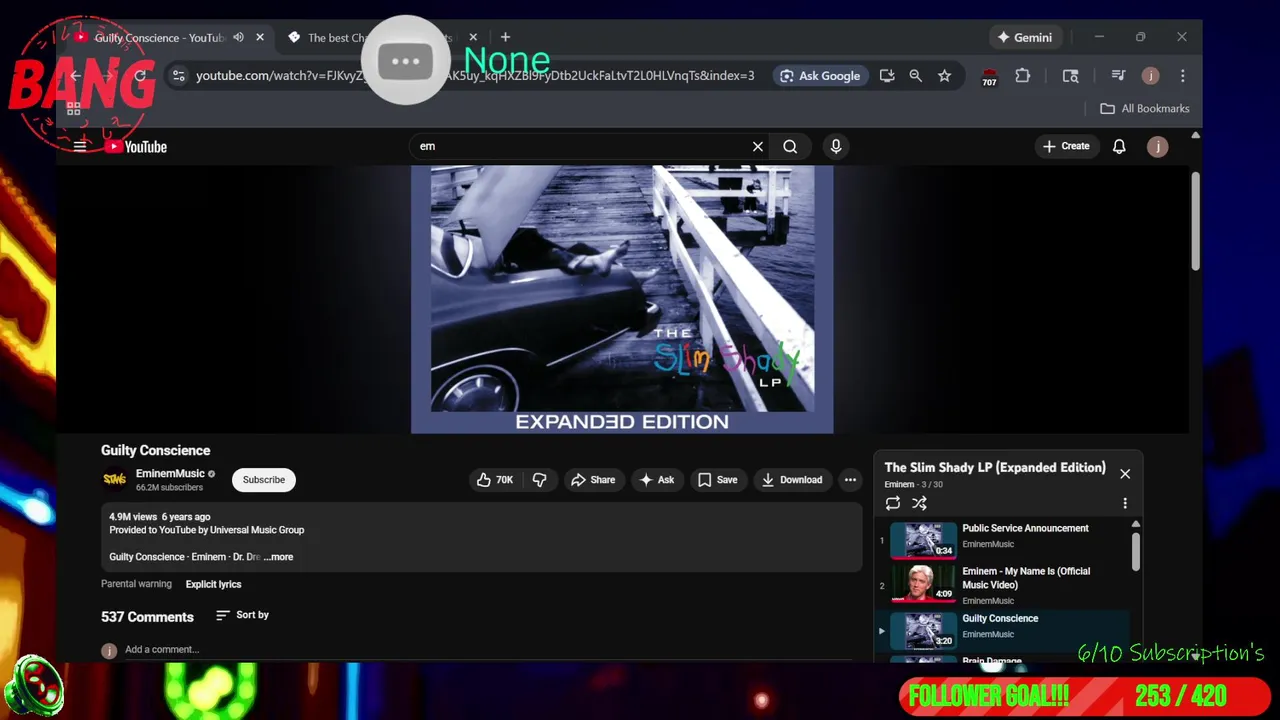Viewport: 1280px width, 720px height.
Task: Switch to Guilty Conscience YouTube tab
Action: (160, 38)
